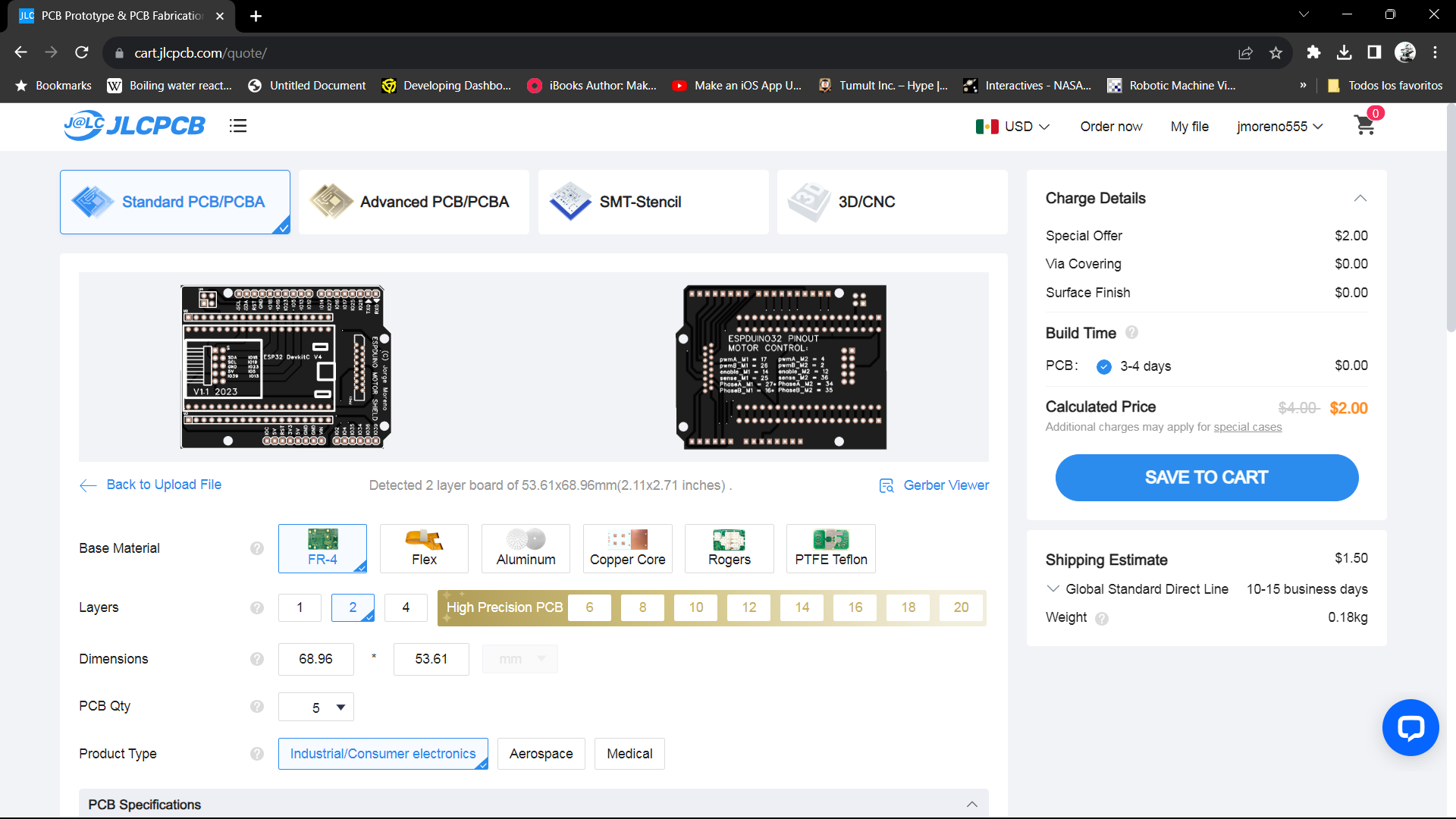Click the top PCB board preview thumbnail
This screenshot has height=819, width=1456.
tap(285, 367)
